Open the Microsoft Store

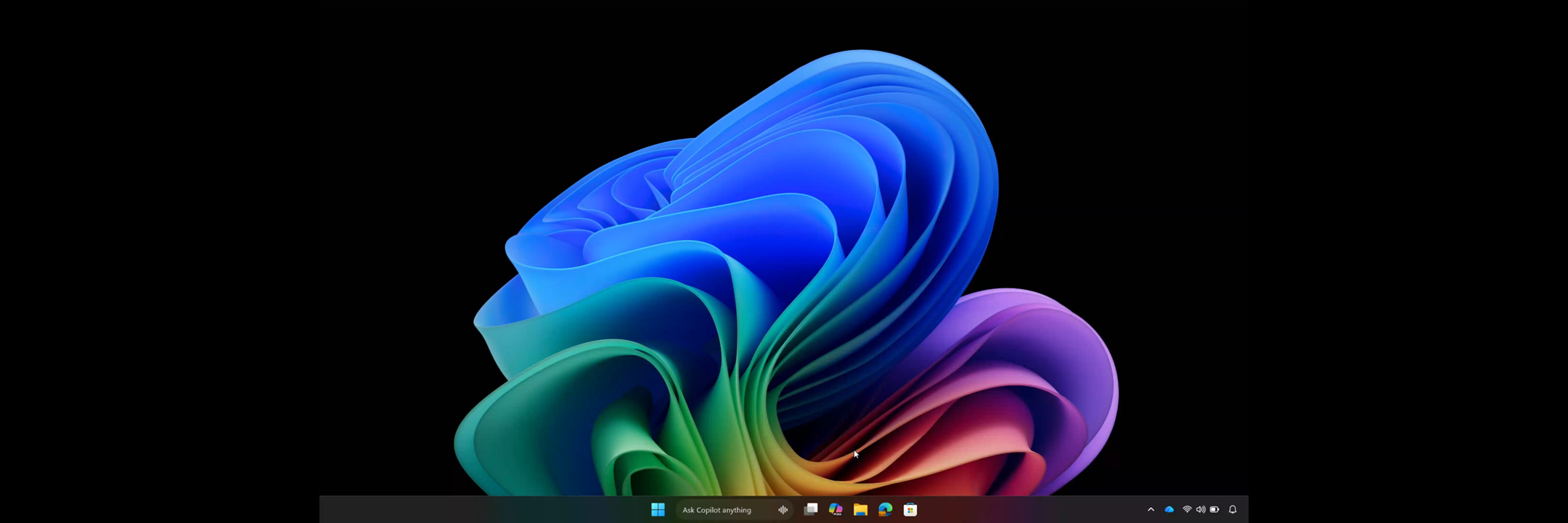pyautogui.click(x=910, y=510)
